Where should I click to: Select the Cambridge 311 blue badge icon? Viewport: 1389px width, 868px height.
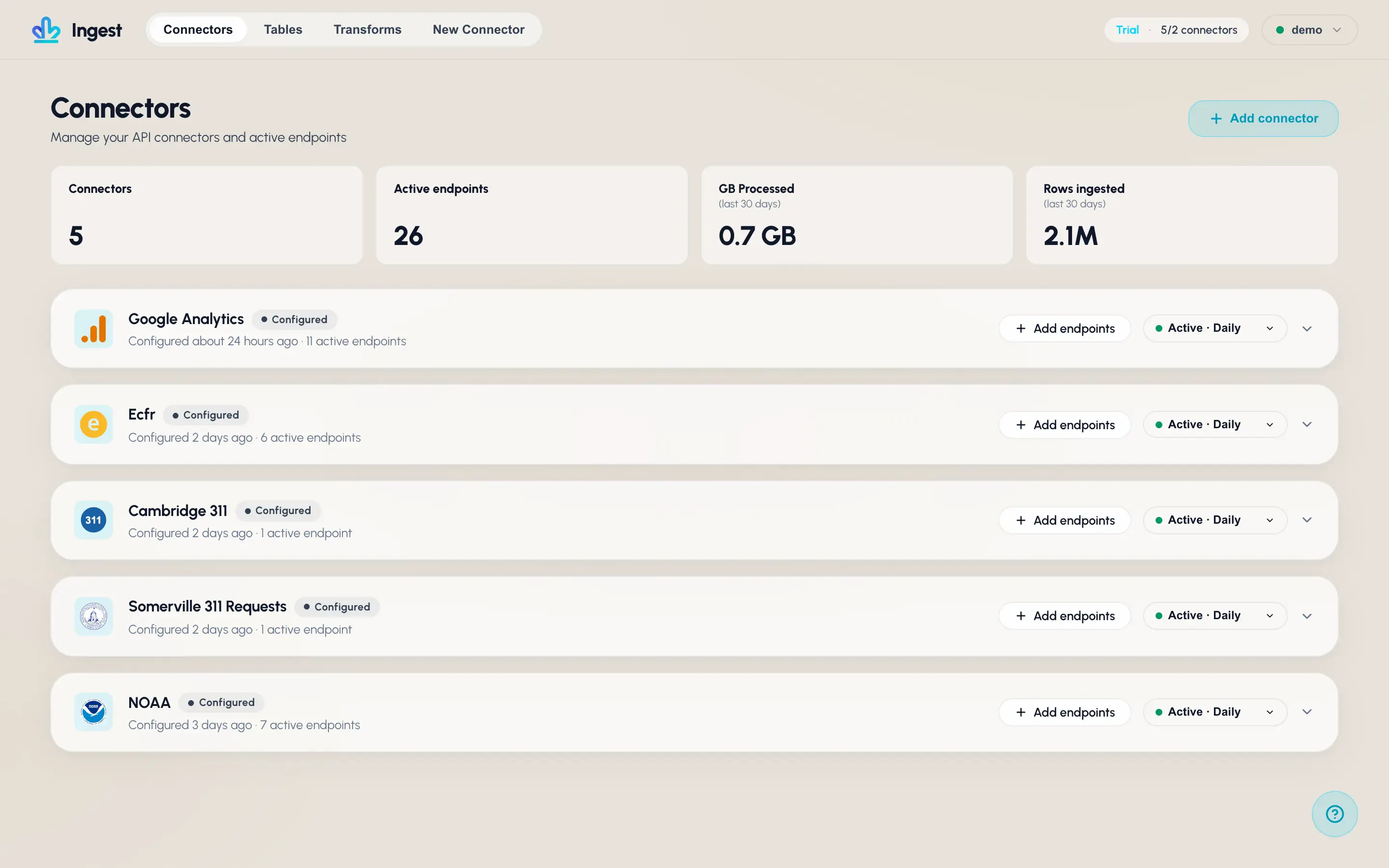point(94,520)
